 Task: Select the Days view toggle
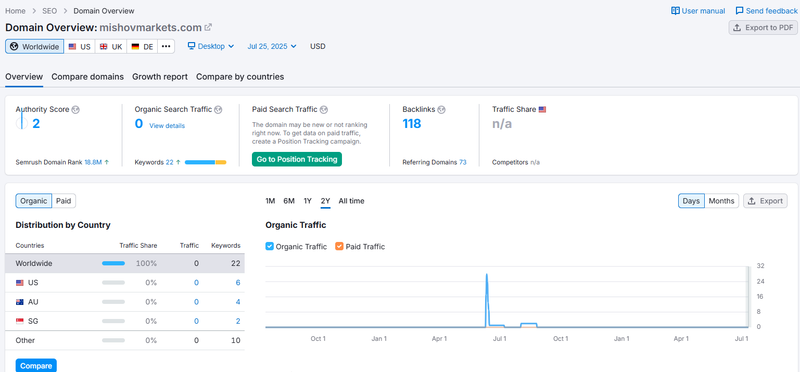pyautogui.click(x=691, y=201)
